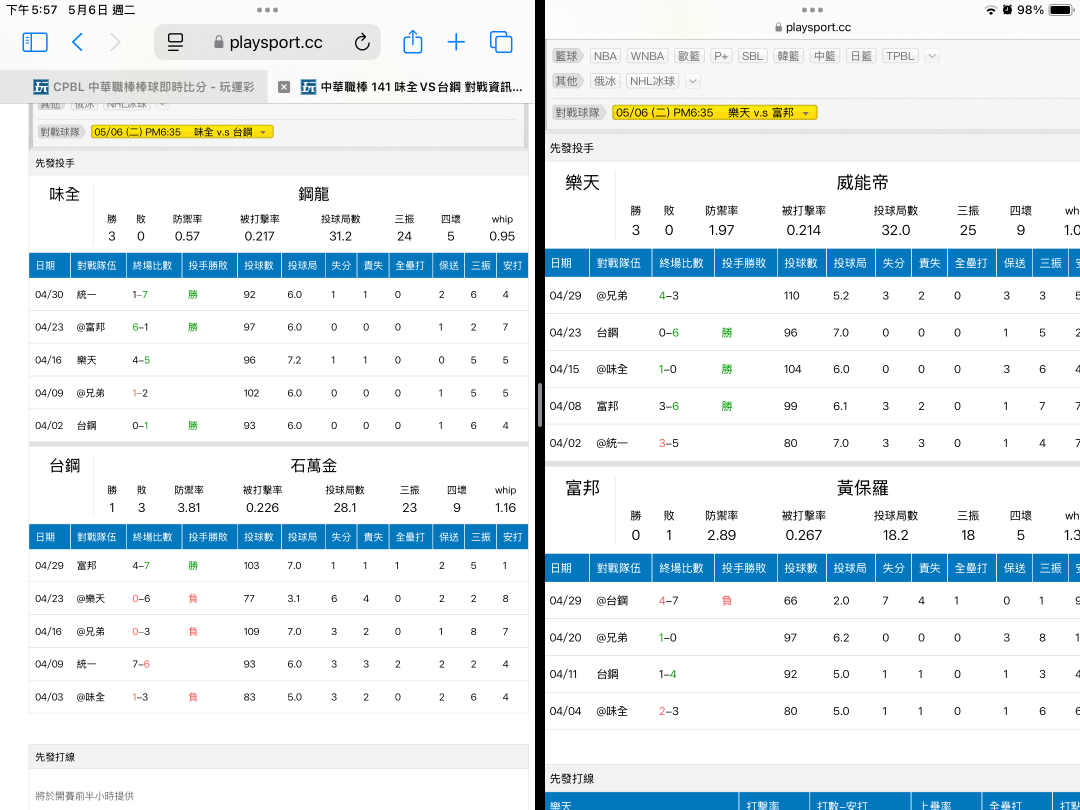
Task: Tap the 04/30 統一 row for 鋼龍
Action: click(x=278, y=294)
